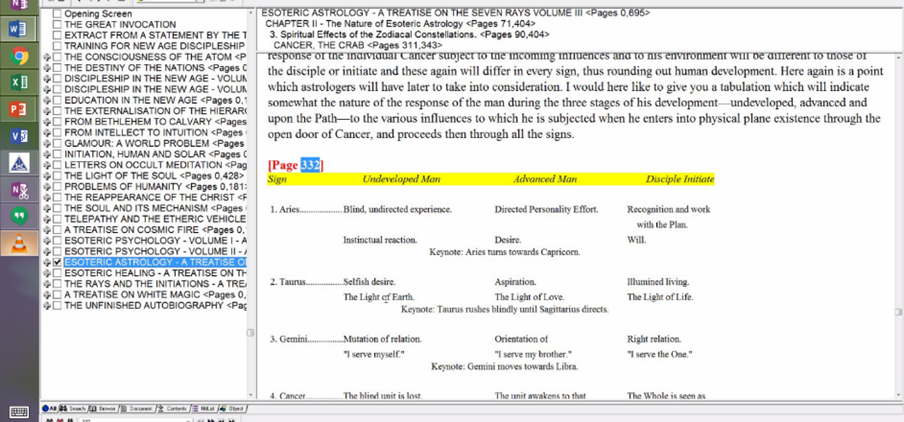
Task: Tick THE GREAT INVOCATION checkbox
Action: [57, 24]
